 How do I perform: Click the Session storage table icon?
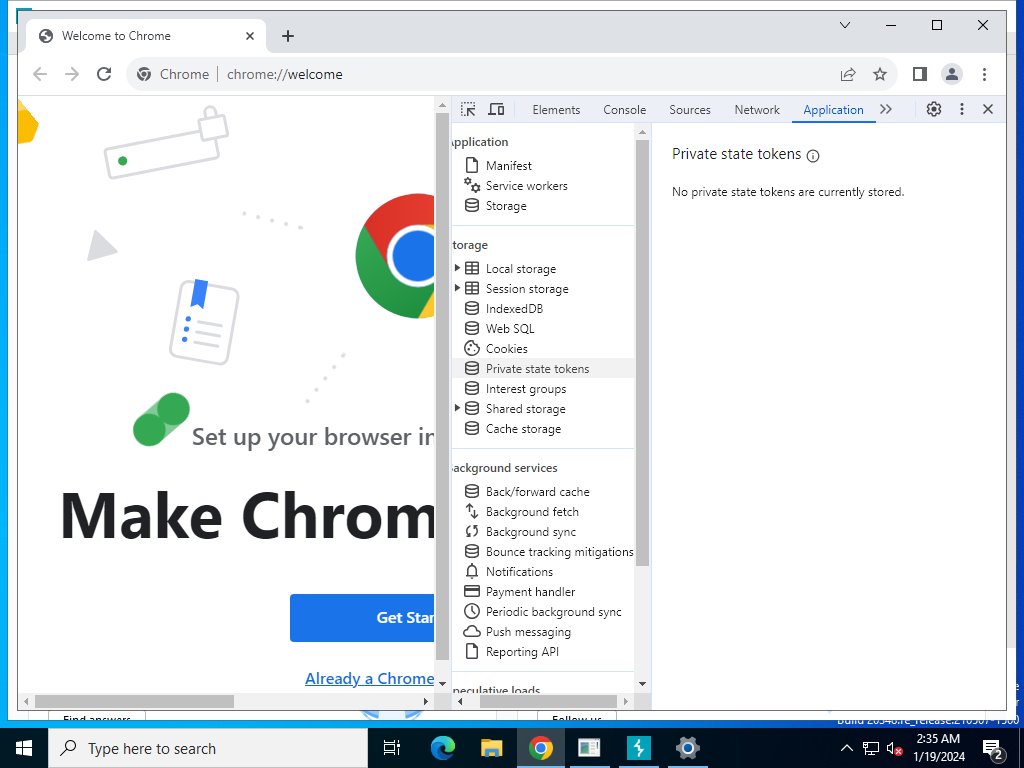[x=472, y=288]
